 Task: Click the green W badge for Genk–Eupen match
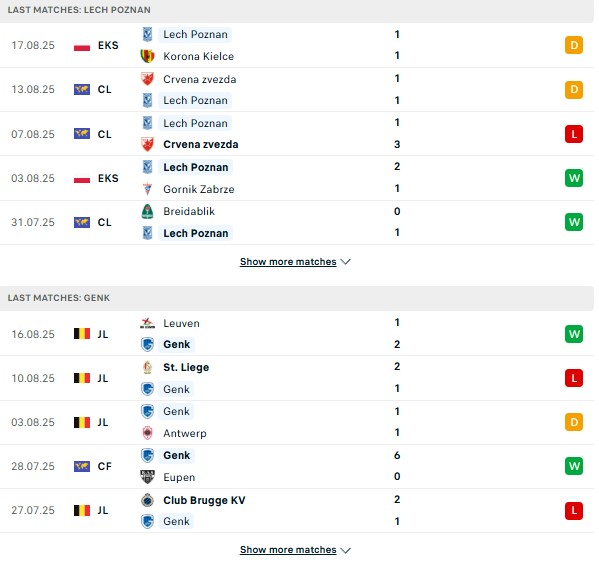pos(574,466)
